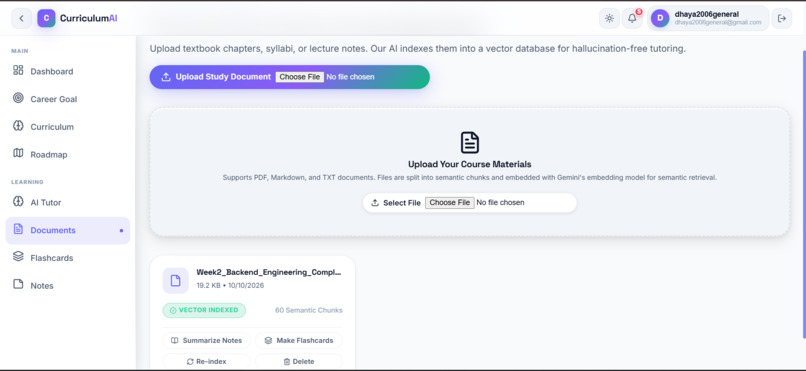
Task: Click the purple D user avatar
Action: click(660, 18)
